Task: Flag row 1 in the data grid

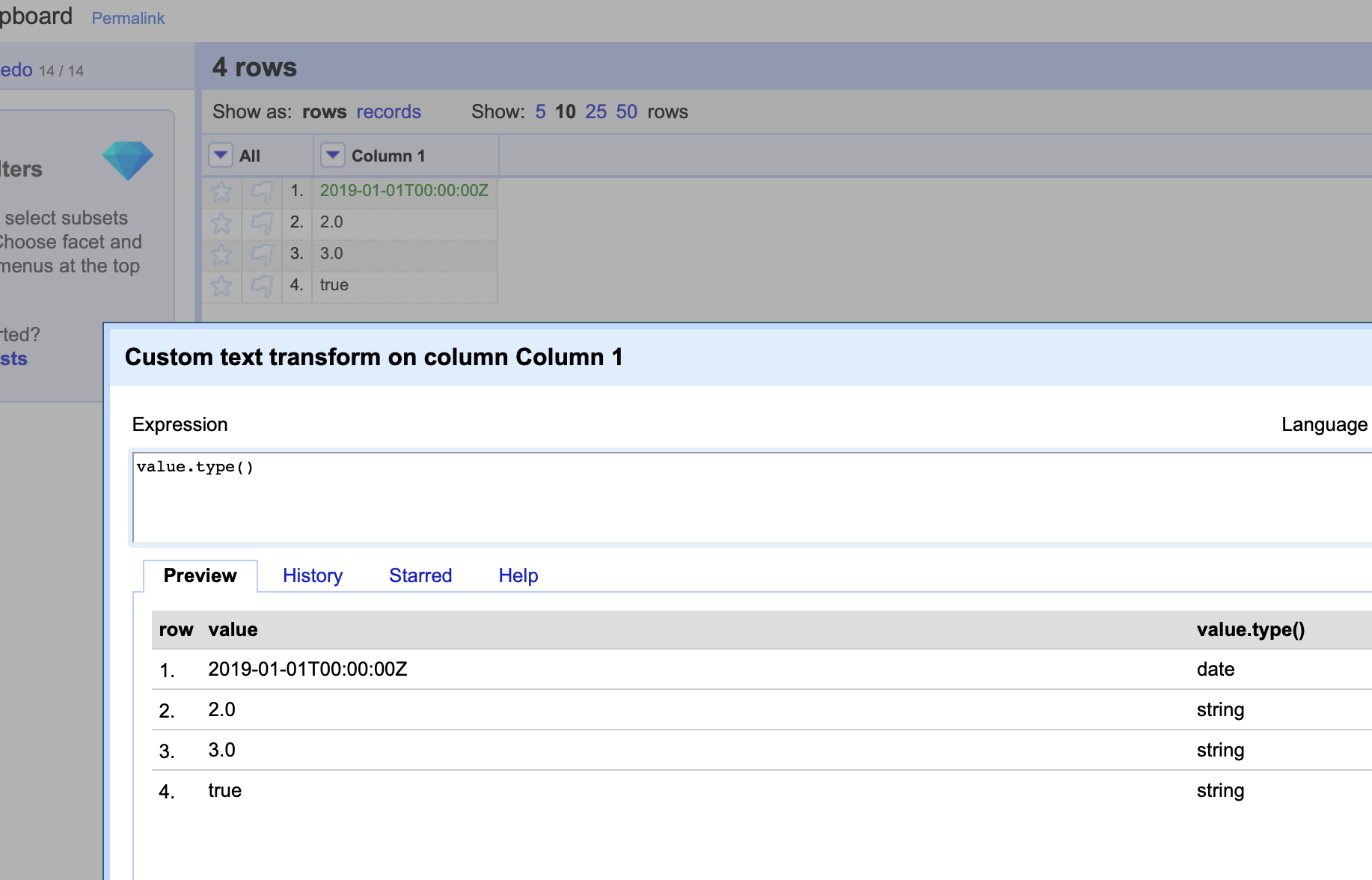Action: (x=262, y=192)
